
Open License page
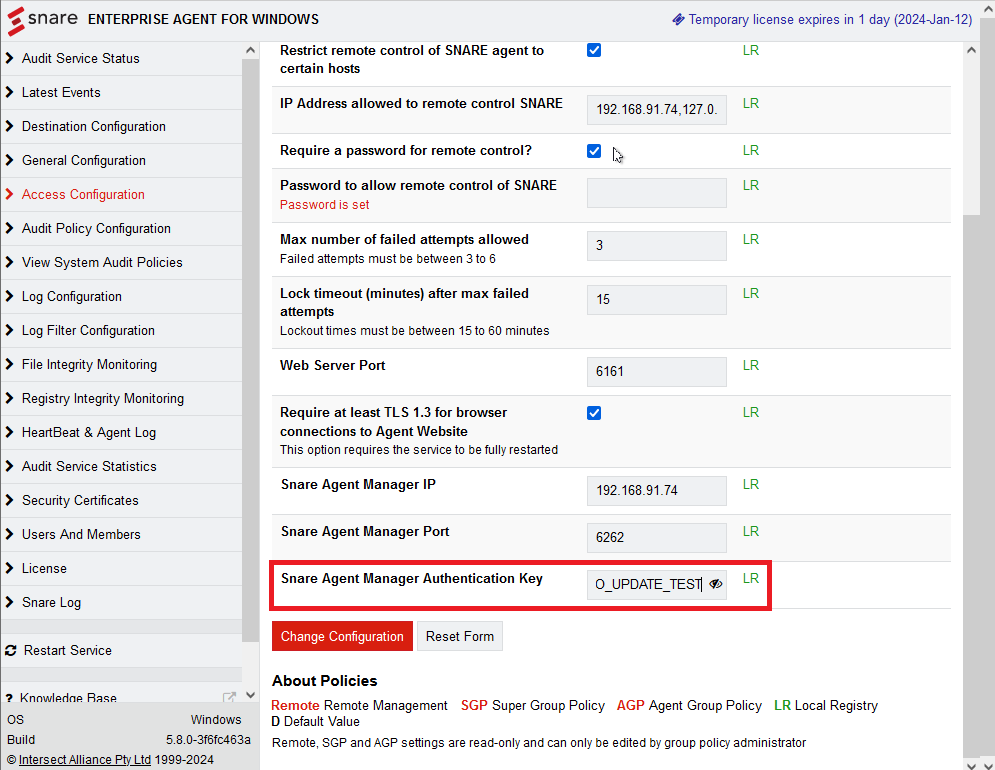(x=44, y=568)
